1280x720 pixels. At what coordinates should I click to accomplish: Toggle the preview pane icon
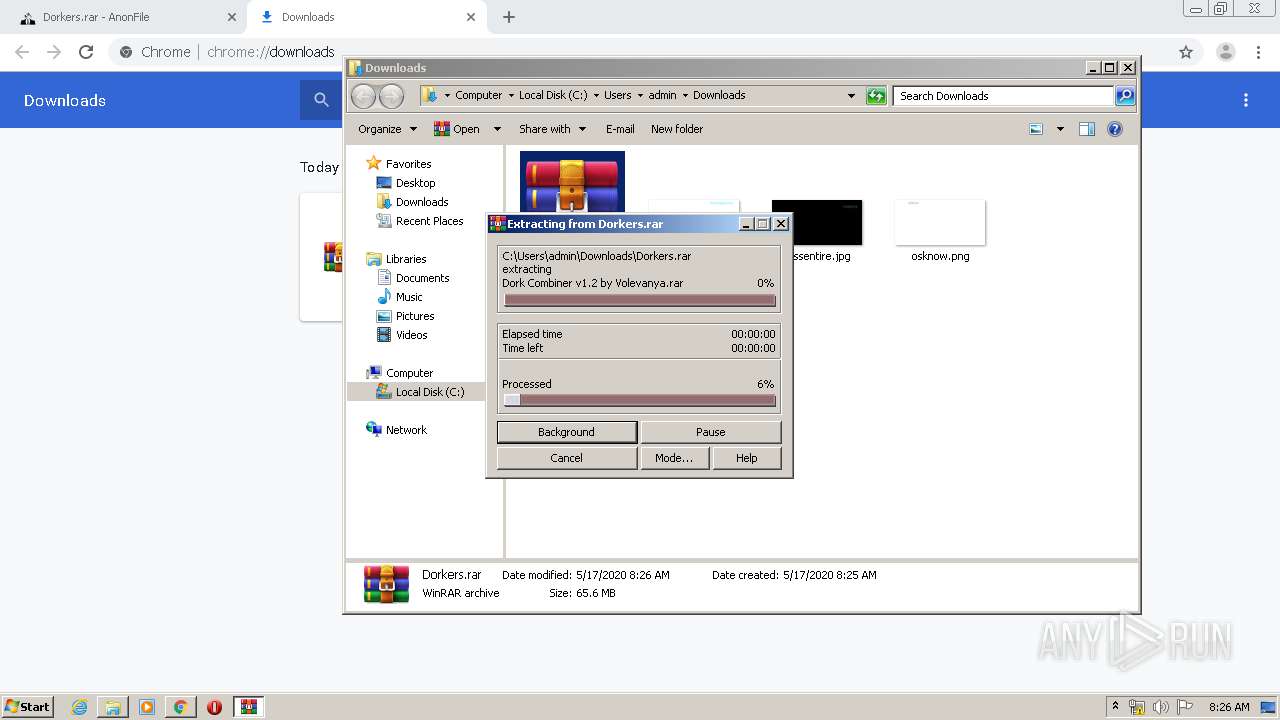pos(1087,129)
